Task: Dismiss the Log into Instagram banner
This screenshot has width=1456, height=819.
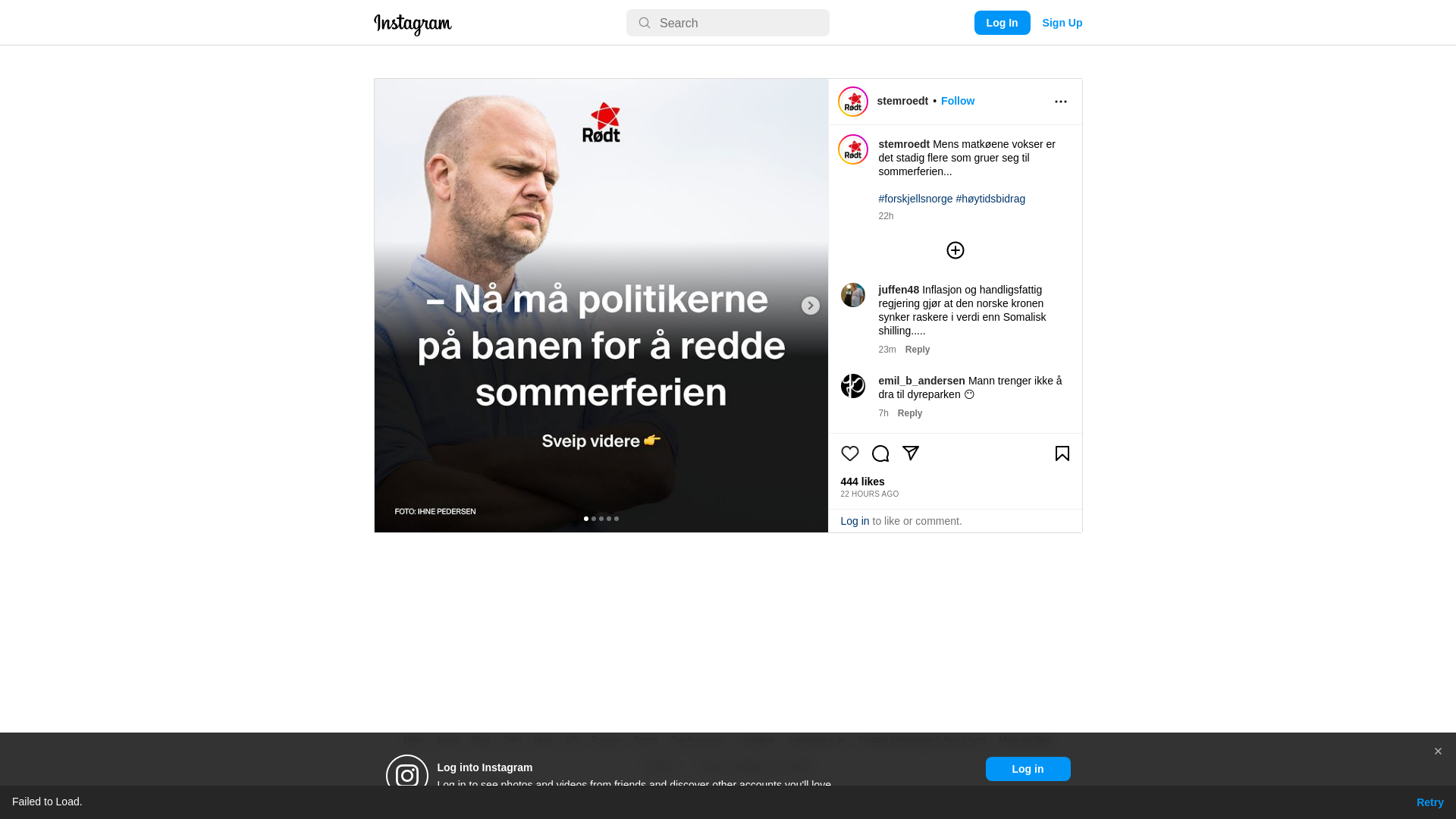Action: click(x=1437, y=752)
